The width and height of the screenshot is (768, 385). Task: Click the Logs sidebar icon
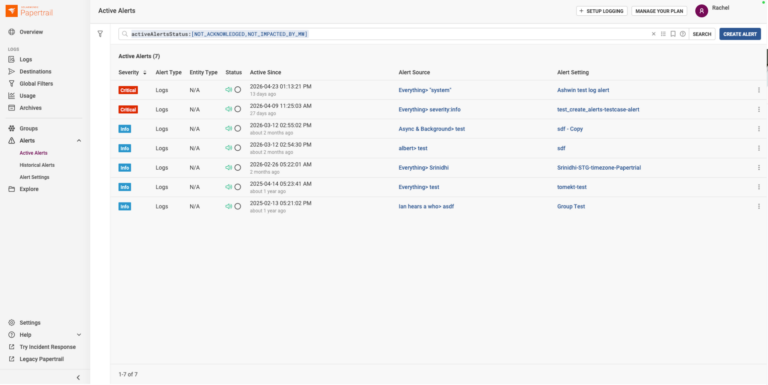(11, 59)
